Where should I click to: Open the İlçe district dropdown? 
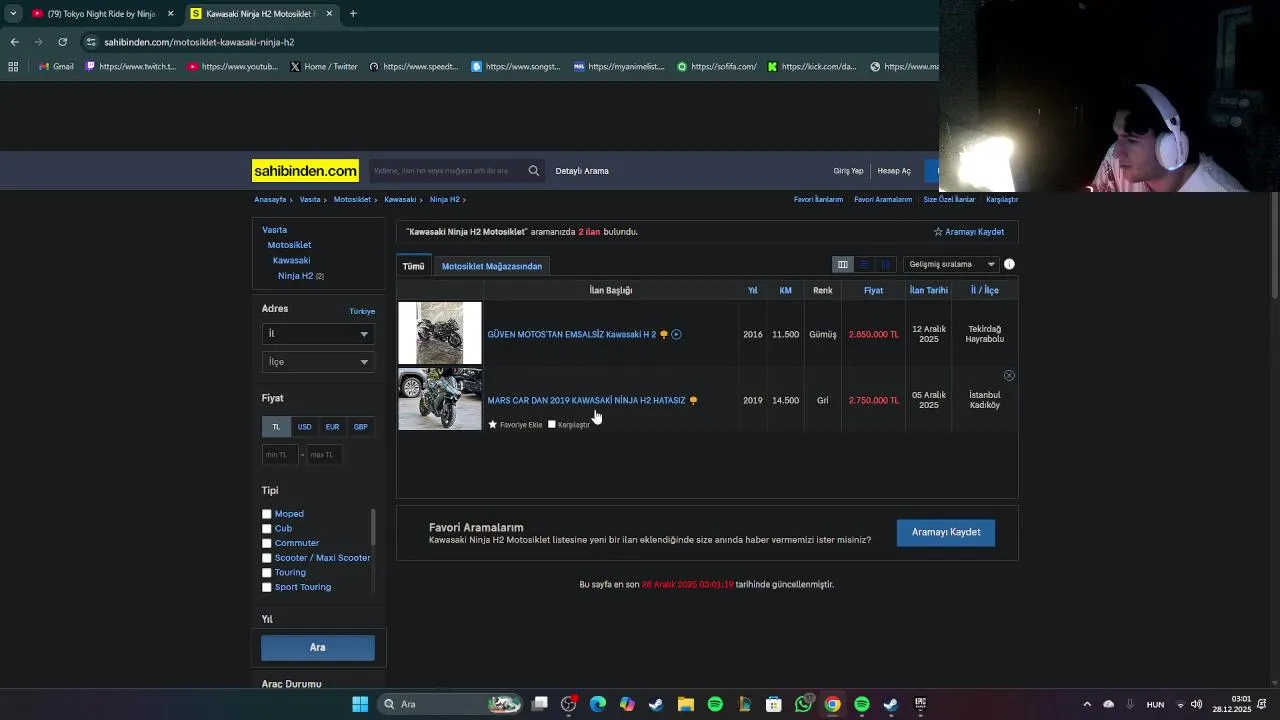(x=318, y=362)
